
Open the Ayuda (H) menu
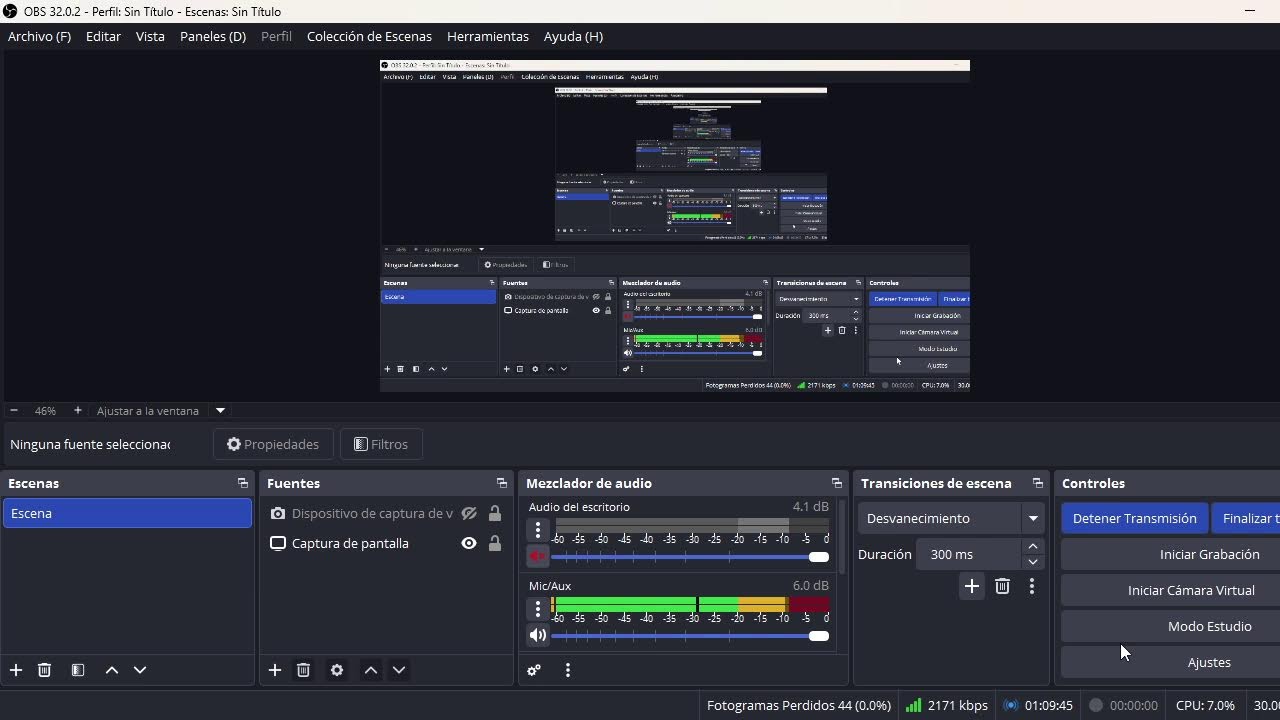[x=573, y=36]
